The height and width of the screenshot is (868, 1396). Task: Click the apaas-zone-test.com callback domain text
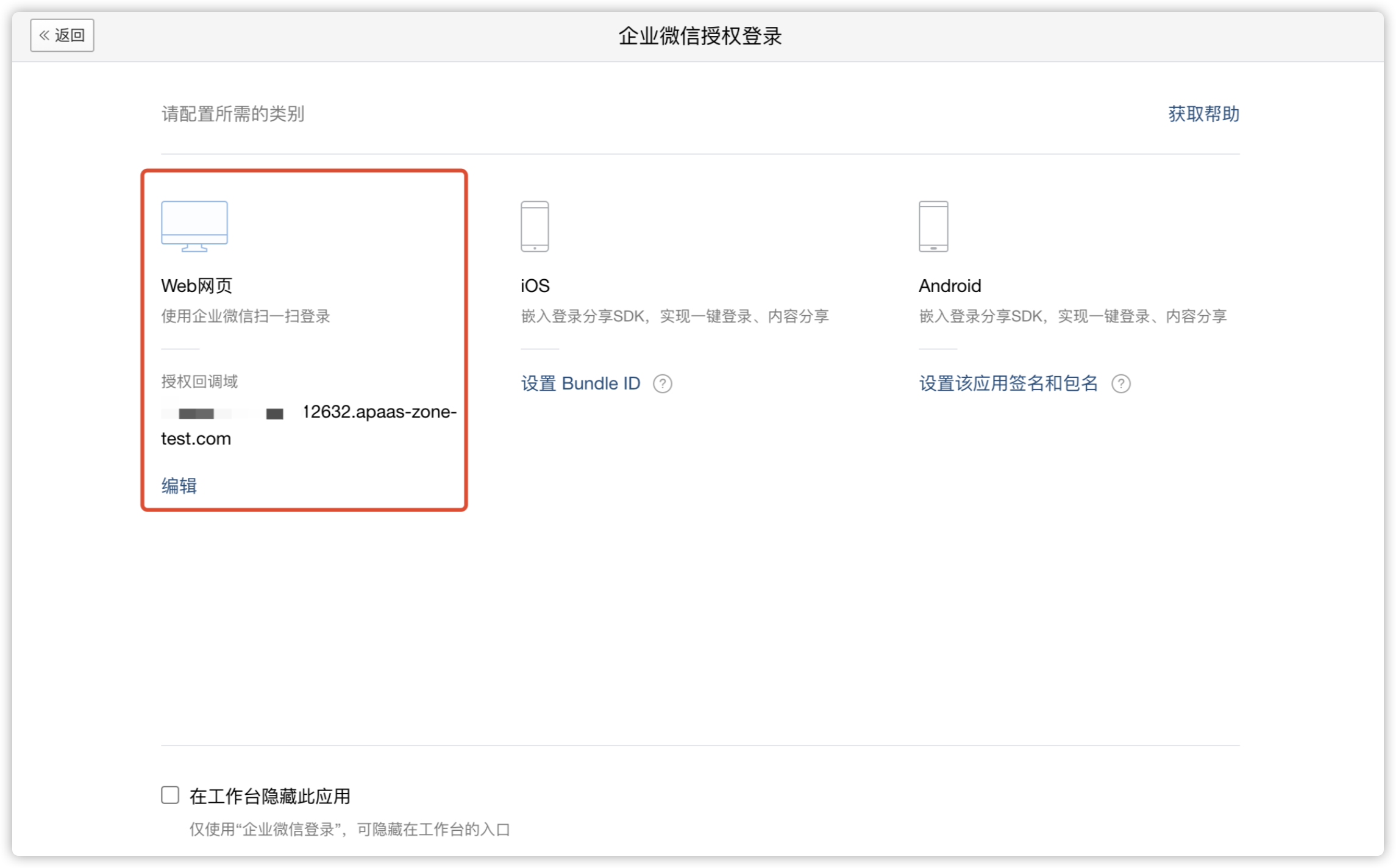(308, 425)
